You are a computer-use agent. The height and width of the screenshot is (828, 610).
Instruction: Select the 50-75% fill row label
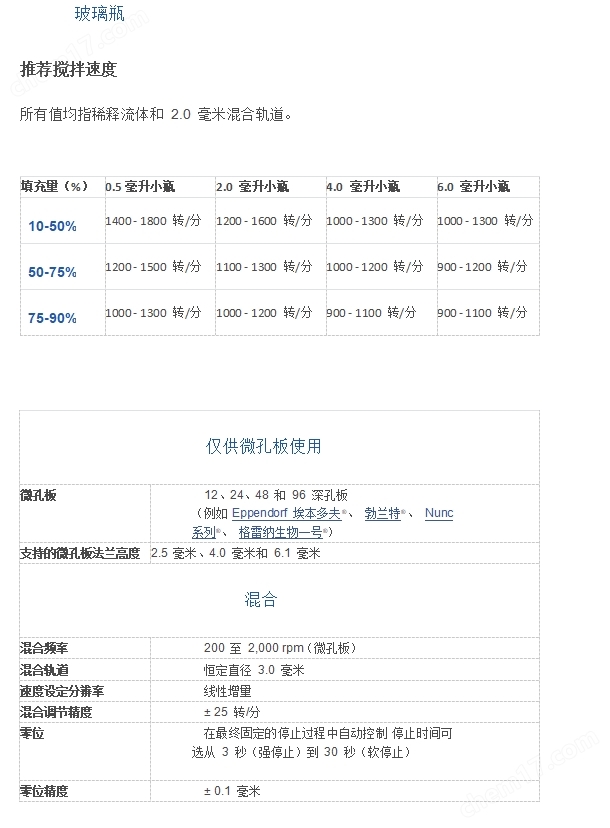(52, 272)
